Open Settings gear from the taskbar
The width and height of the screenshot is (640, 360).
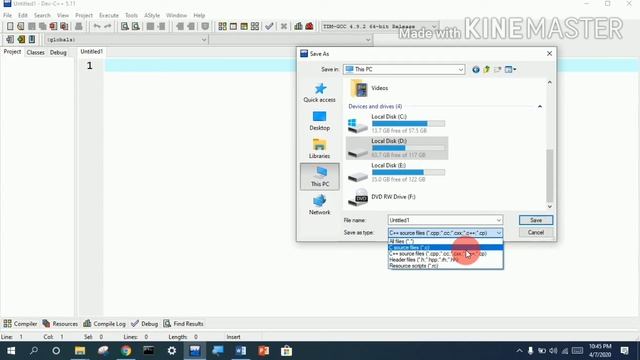[x=172, y=351]
